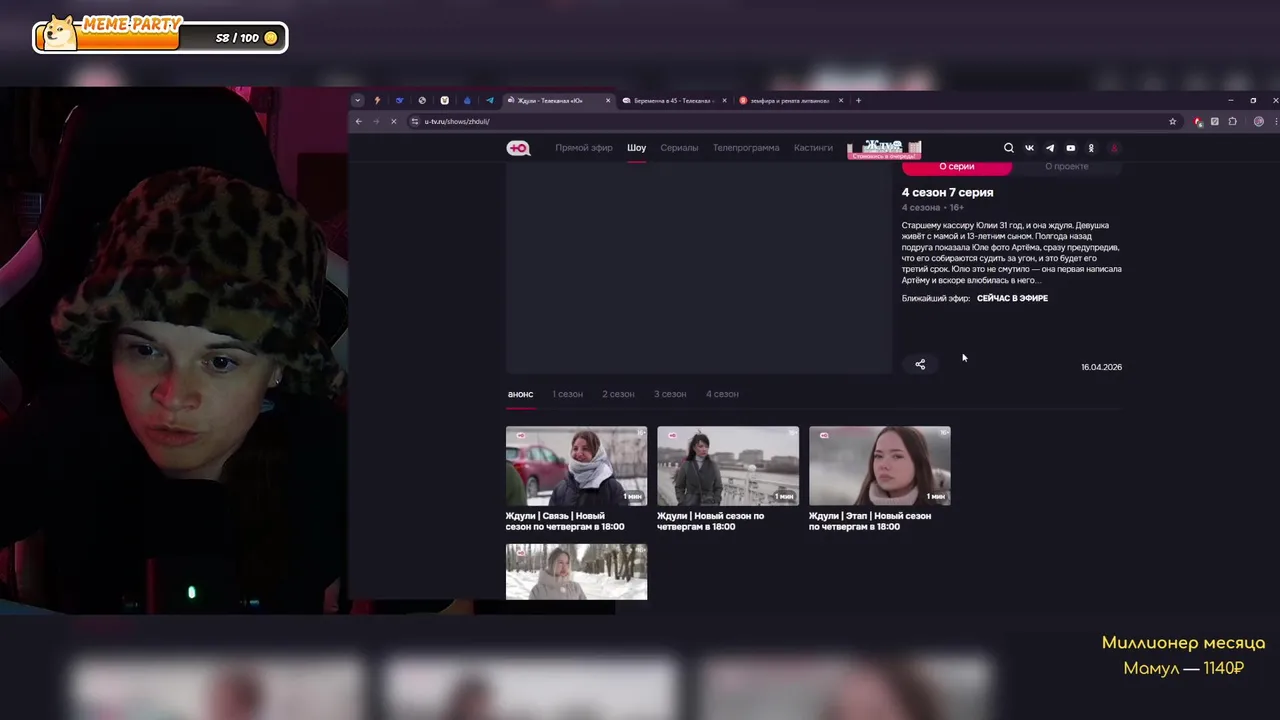Switch to the pinned Telegram browser tab
The height and width of the screenshot is (720, 1280).
click(x=490, y=100)
